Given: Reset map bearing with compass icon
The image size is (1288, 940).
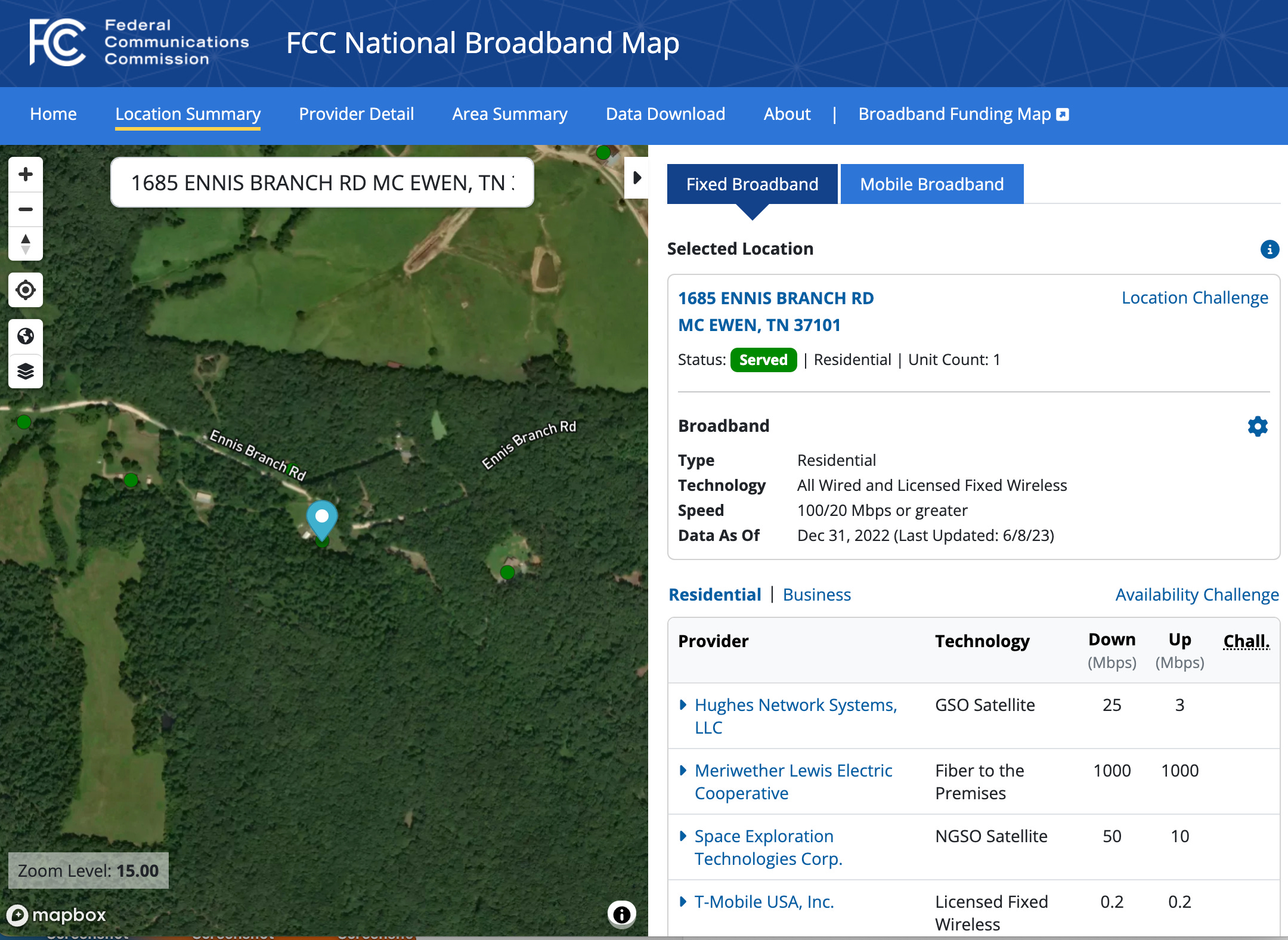Looking at the screenshot, I should pyautogui.click(x=26, y=244).
